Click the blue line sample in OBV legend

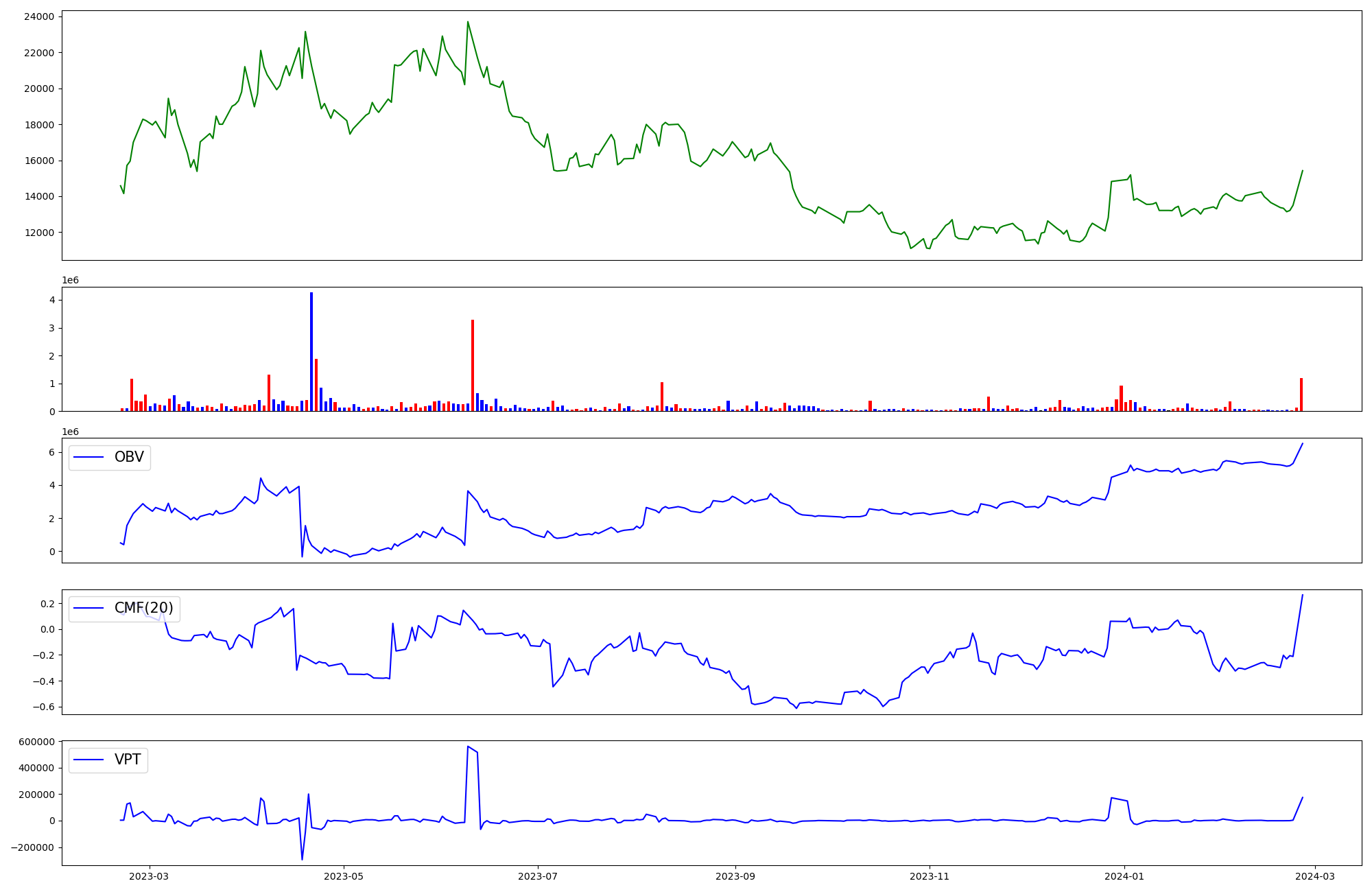click(88, 457)
